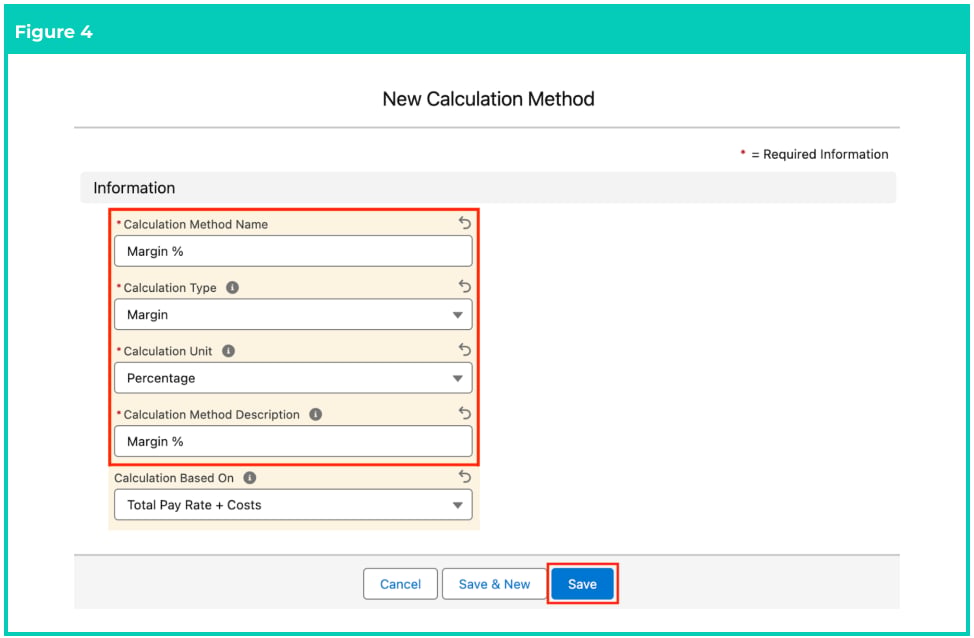Show info tooltip for Calculation Type

point(232,288)
